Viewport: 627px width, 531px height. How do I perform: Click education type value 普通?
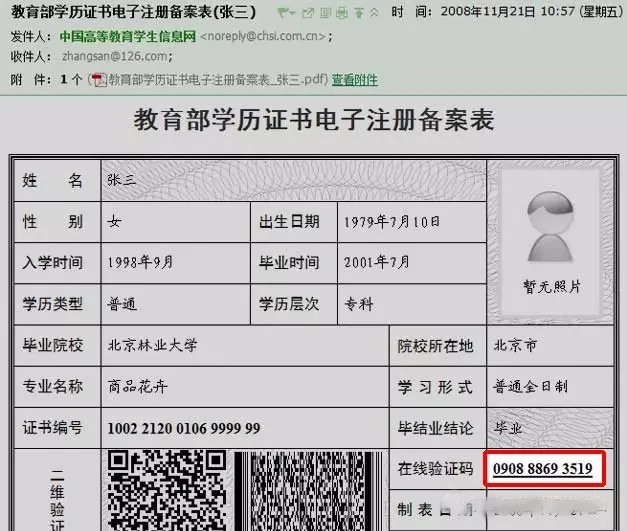click(122, 304)
